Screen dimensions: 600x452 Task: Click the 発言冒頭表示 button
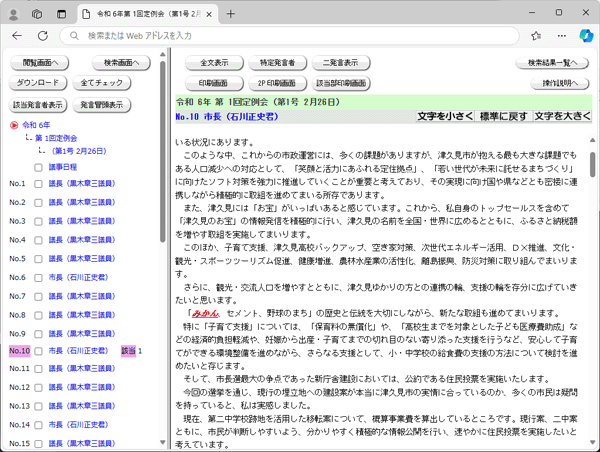(101, 105)
